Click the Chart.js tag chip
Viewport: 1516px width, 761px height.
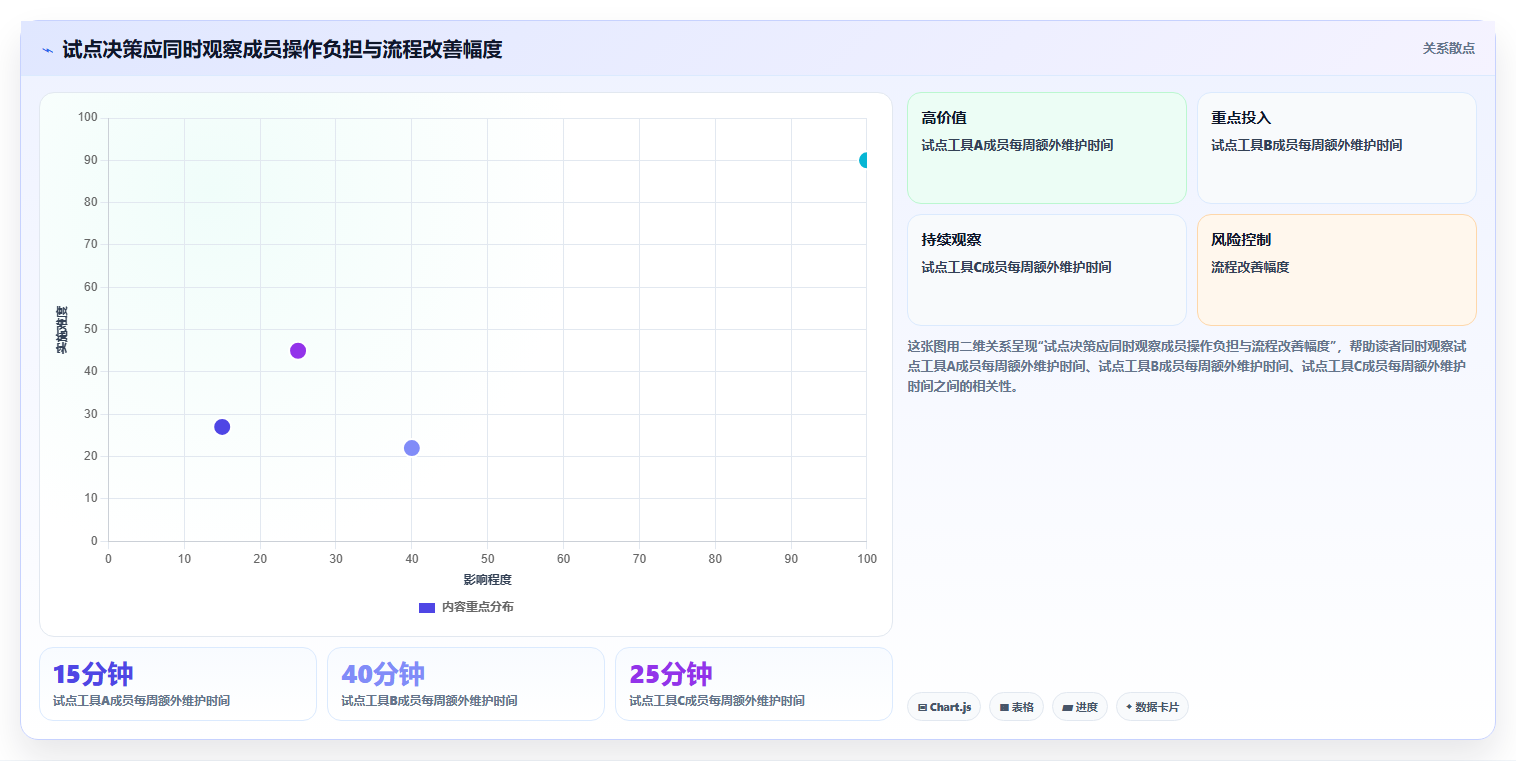coord(944,707)
